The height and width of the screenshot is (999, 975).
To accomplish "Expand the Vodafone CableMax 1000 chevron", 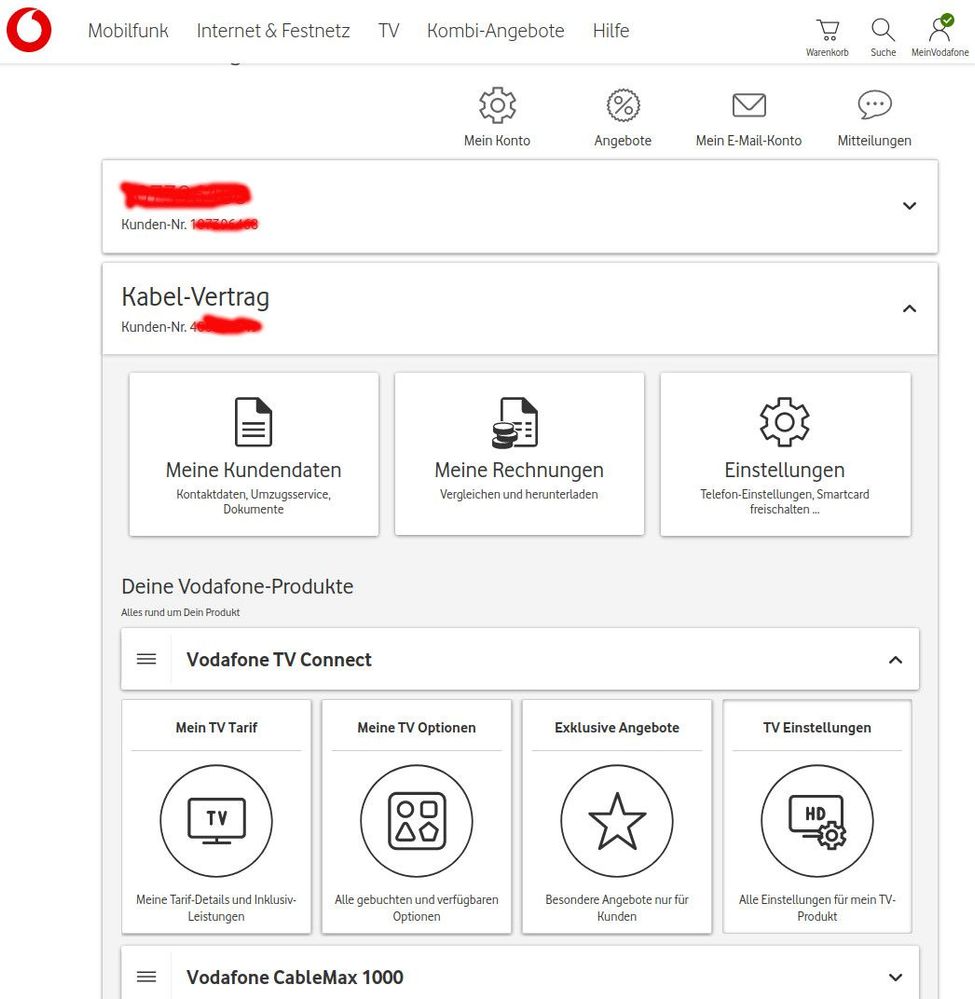I will [x=895, y=977].
